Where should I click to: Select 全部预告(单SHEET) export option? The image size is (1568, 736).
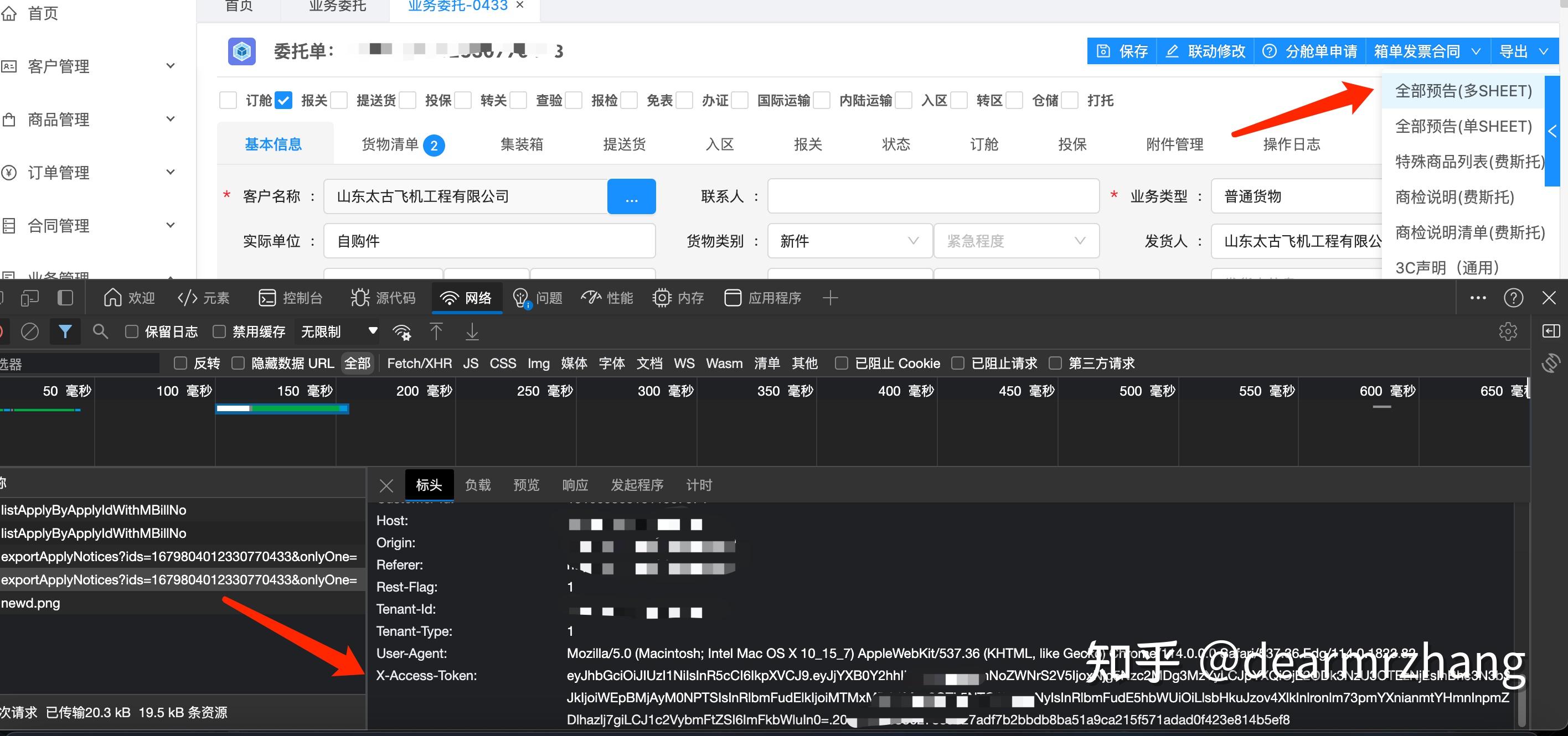[1463, 127]
